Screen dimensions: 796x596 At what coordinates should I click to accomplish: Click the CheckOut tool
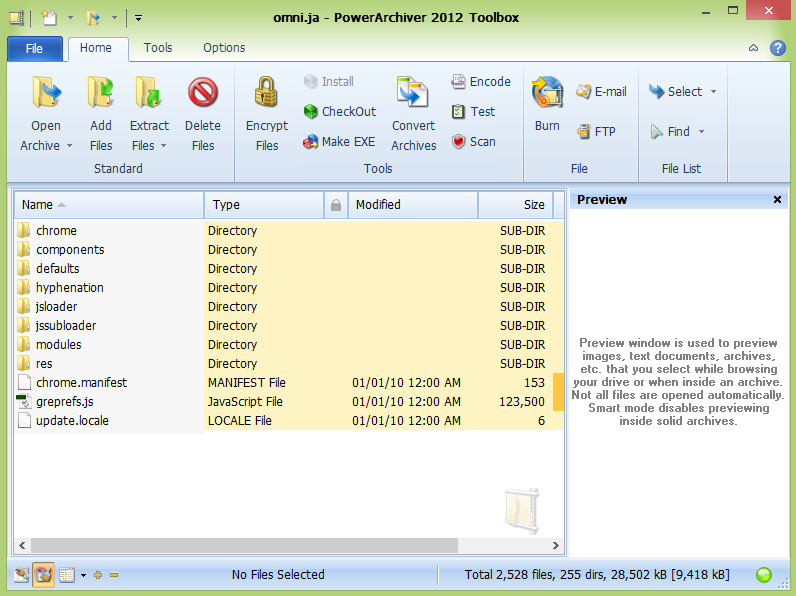click(339, 112)
